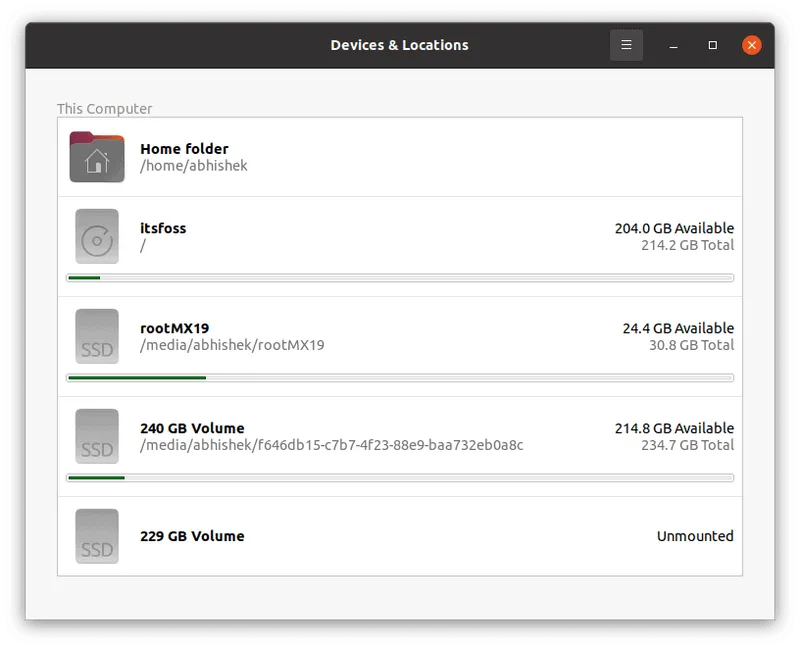The width and height of the screenshot is (800, 648).
Task: Select the Home folder entry label
Action: coord(184,149)
